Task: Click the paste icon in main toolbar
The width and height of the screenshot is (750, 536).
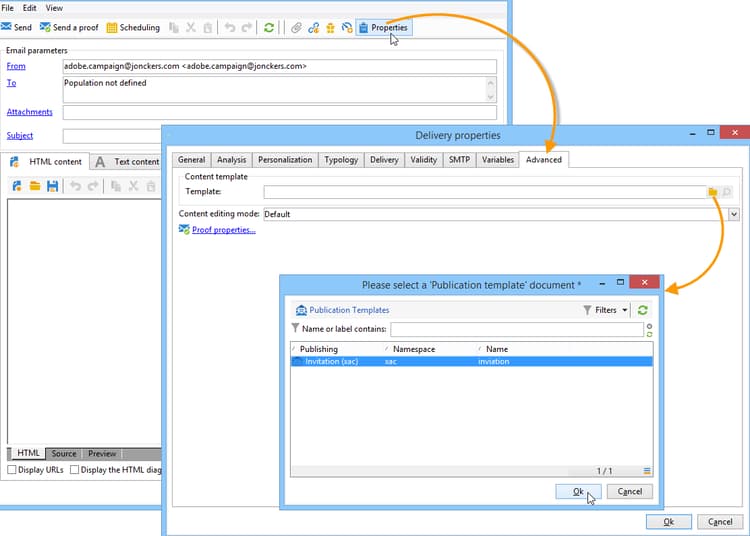Action: 208,28
